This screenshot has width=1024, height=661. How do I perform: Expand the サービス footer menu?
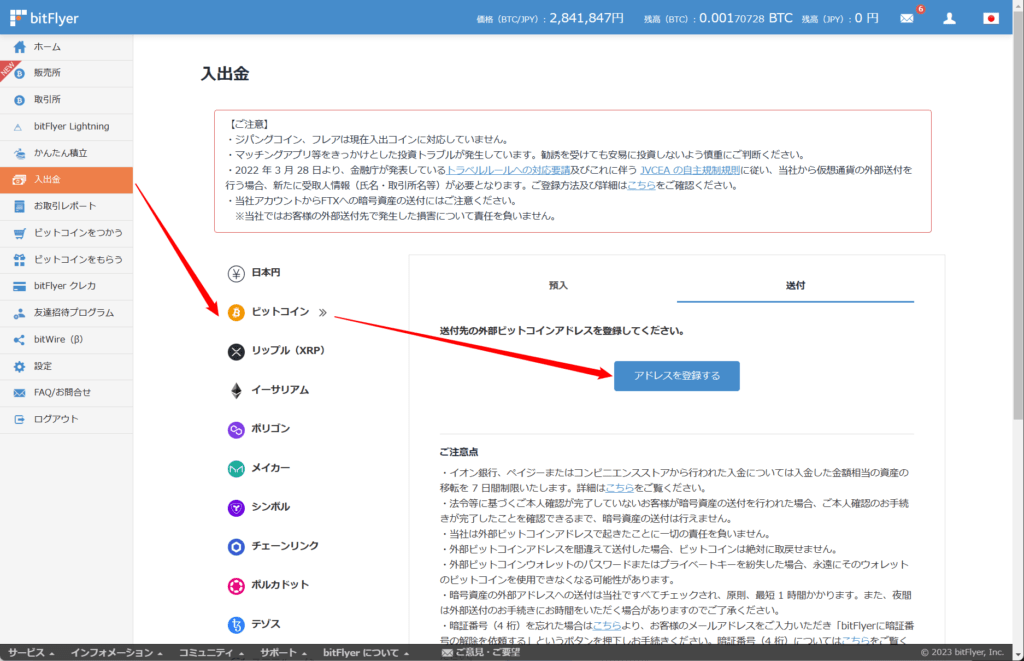[x=31, y=653]
